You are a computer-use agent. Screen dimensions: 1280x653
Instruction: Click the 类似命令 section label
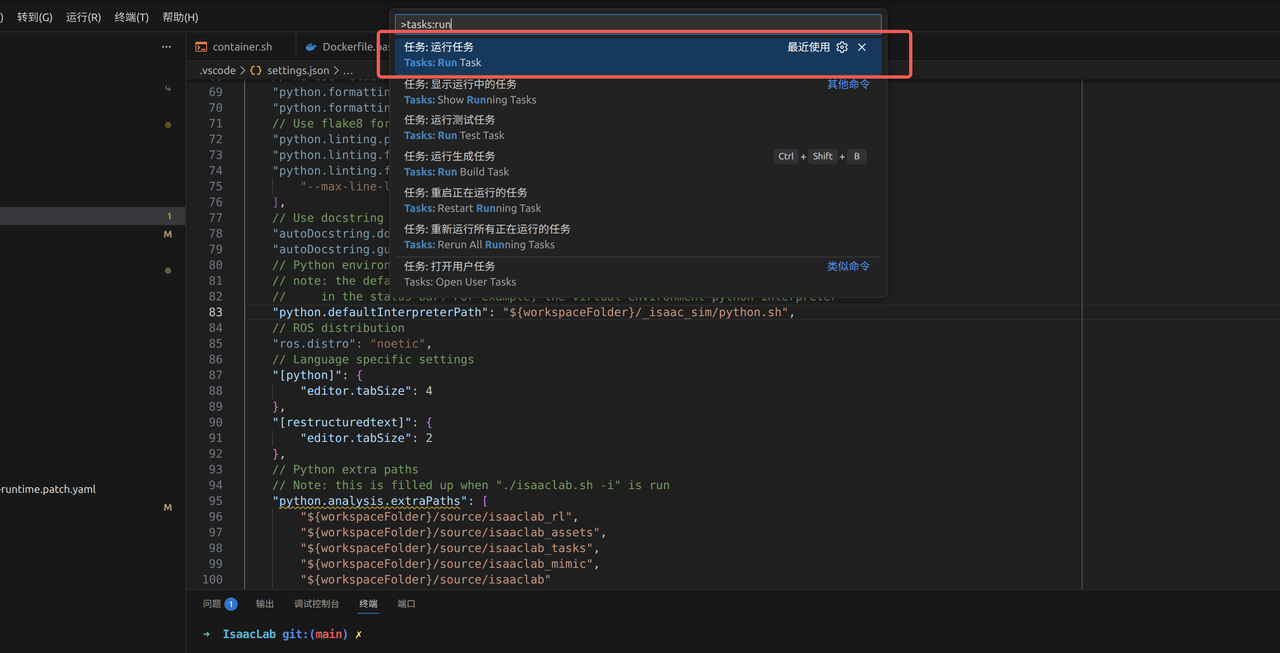point(848,266)
